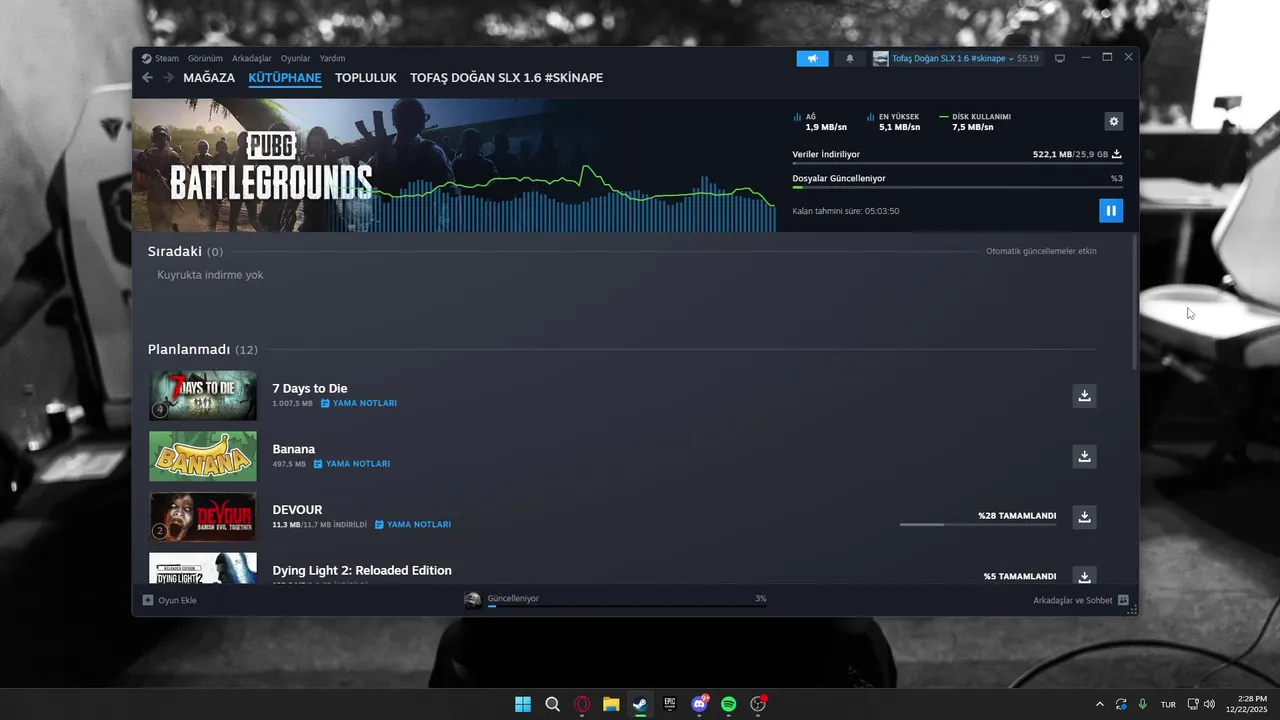Click the Veriler İndiriliyor progress bar
Viewport: 1280px width, 720px height.
(957, 163)
